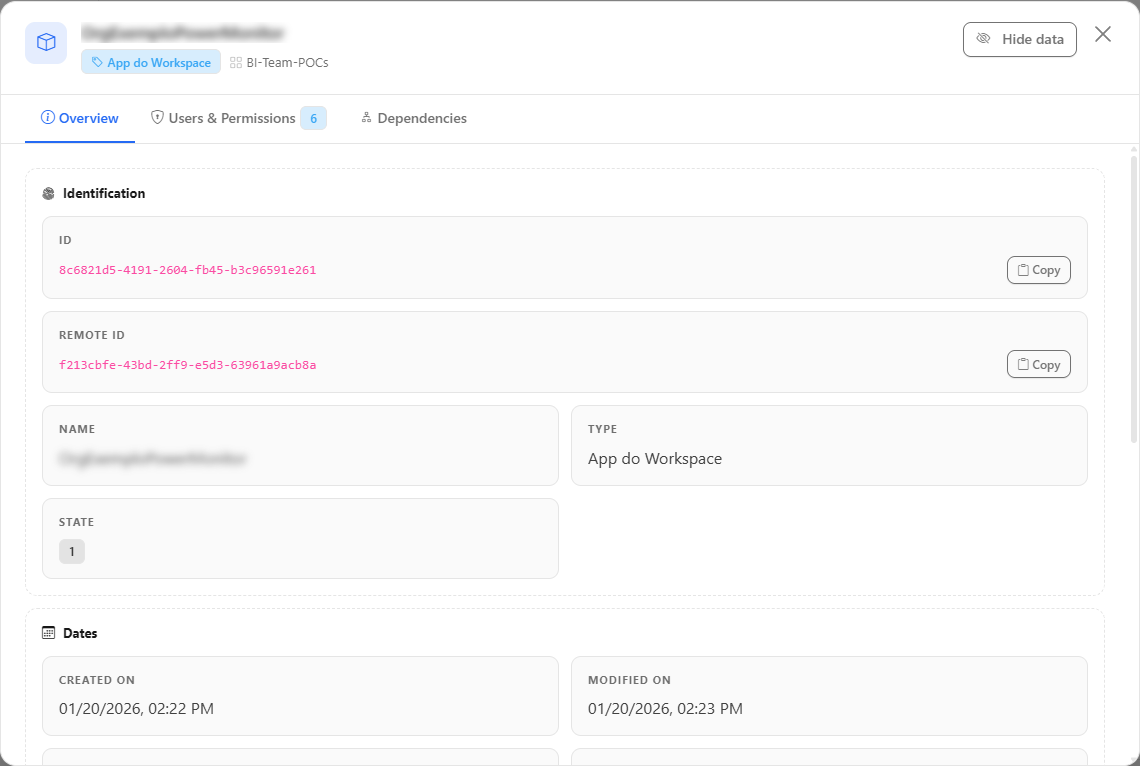Screen dimensions: 1140x766
Task: Click the info icon on Overview tab
Action: pyautogui.click(x=48, y=117)
